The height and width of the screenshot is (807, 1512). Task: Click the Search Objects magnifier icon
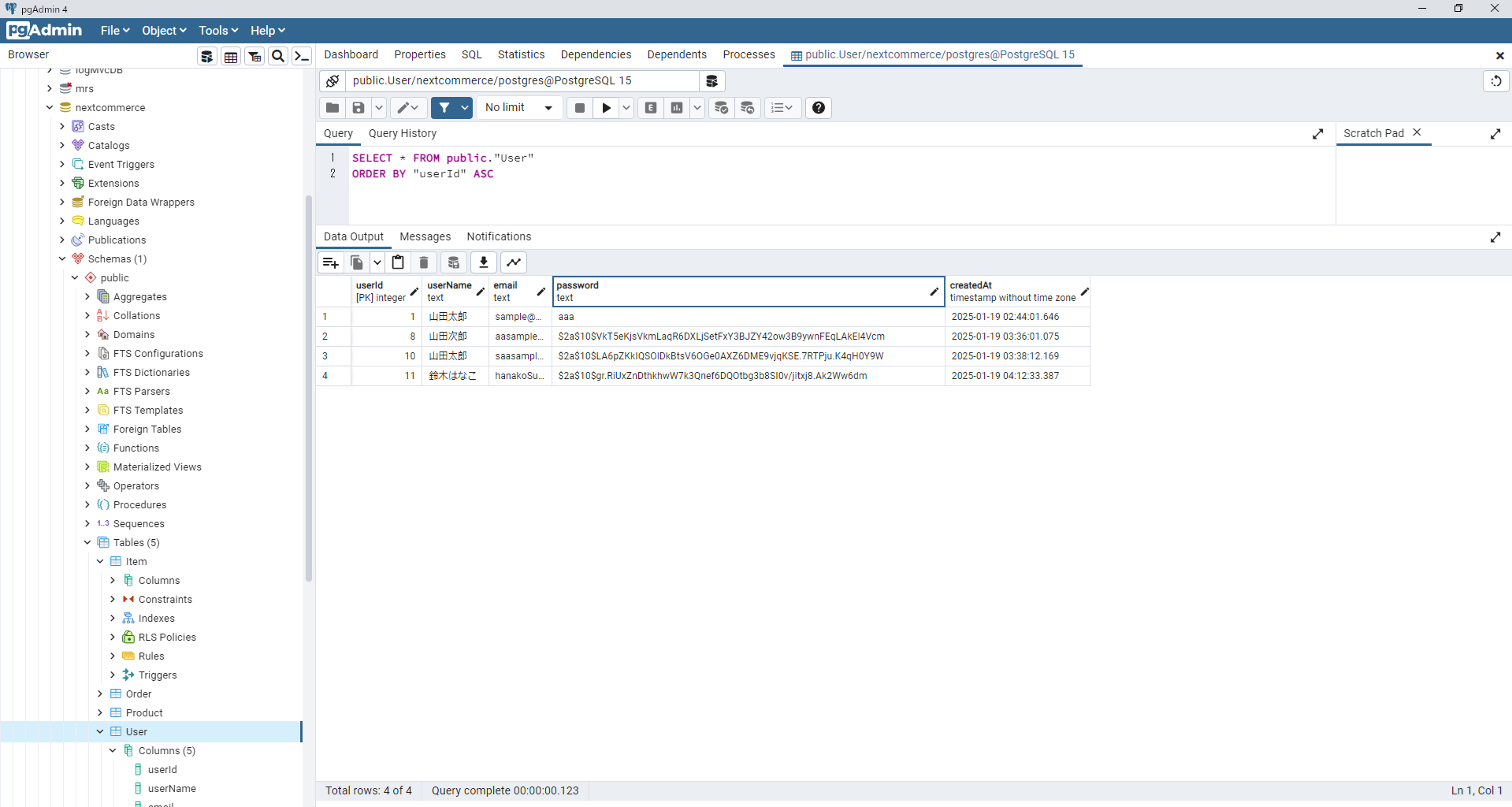[278, 56]
